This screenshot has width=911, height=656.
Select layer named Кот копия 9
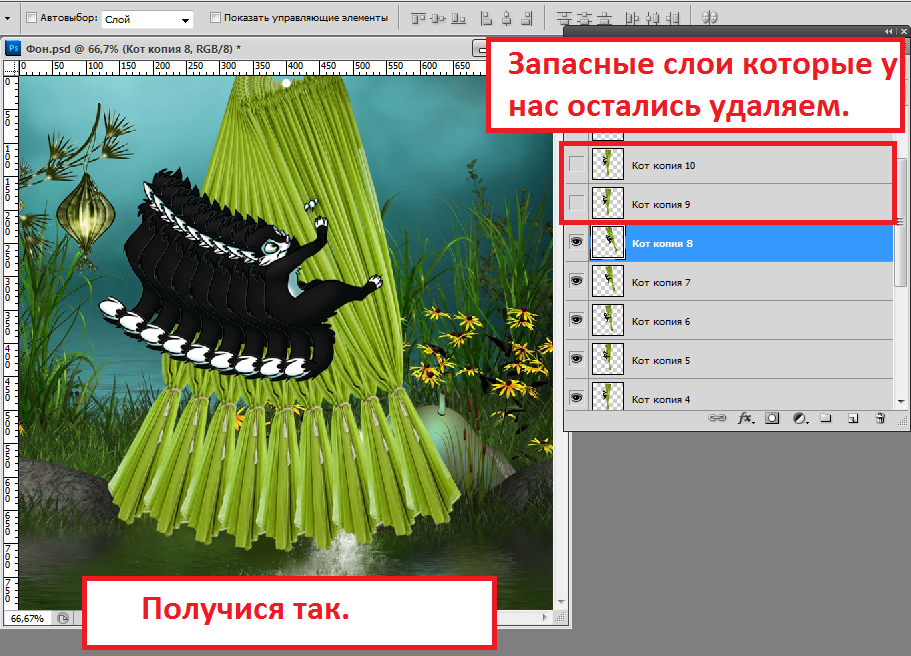pos(661,205)
